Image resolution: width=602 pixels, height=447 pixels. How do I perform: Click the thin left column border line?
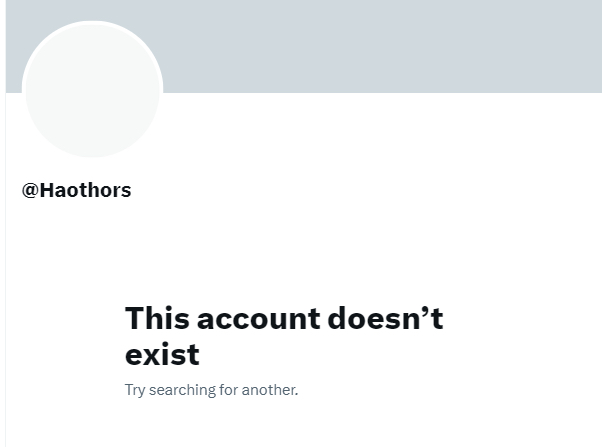coord(6,269)
